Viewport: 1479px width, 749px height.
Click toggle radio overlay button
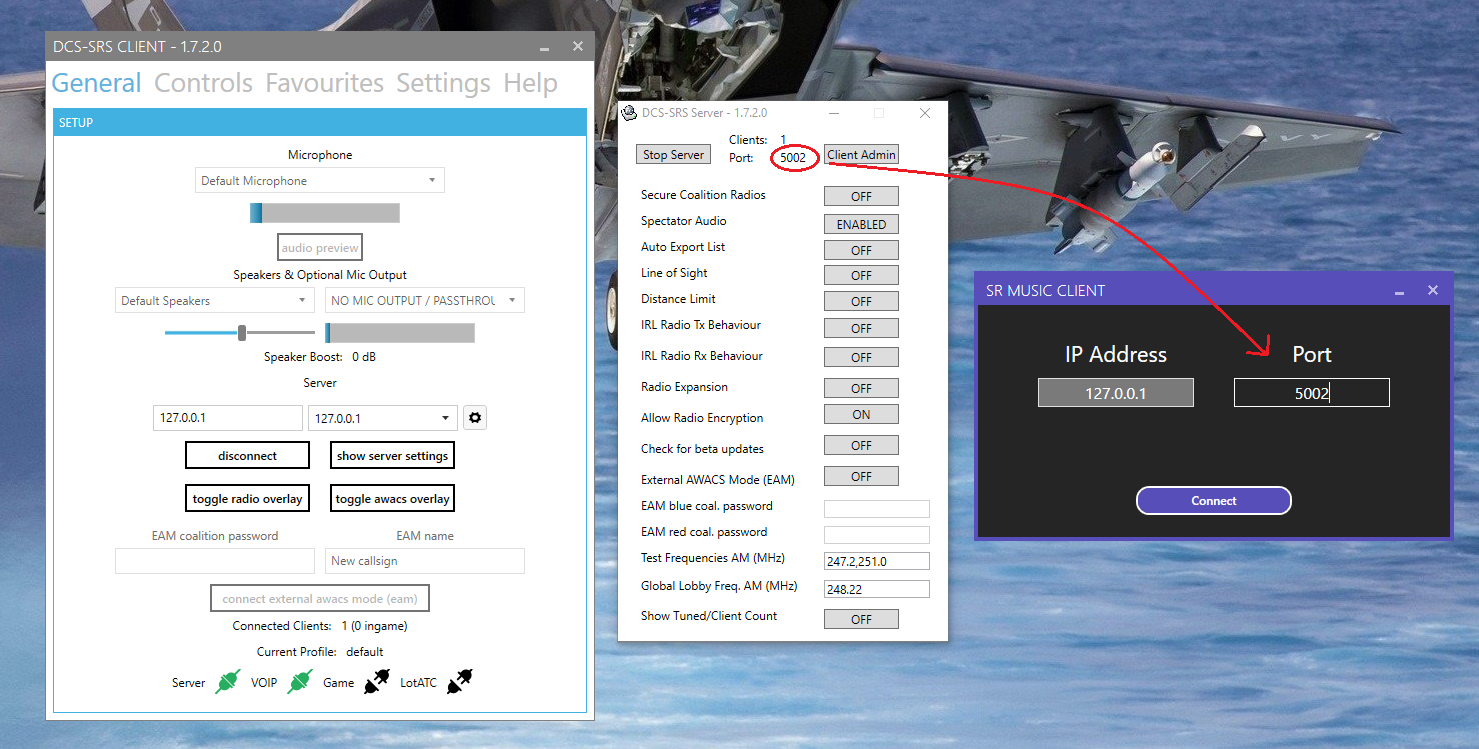coord(247,498)
